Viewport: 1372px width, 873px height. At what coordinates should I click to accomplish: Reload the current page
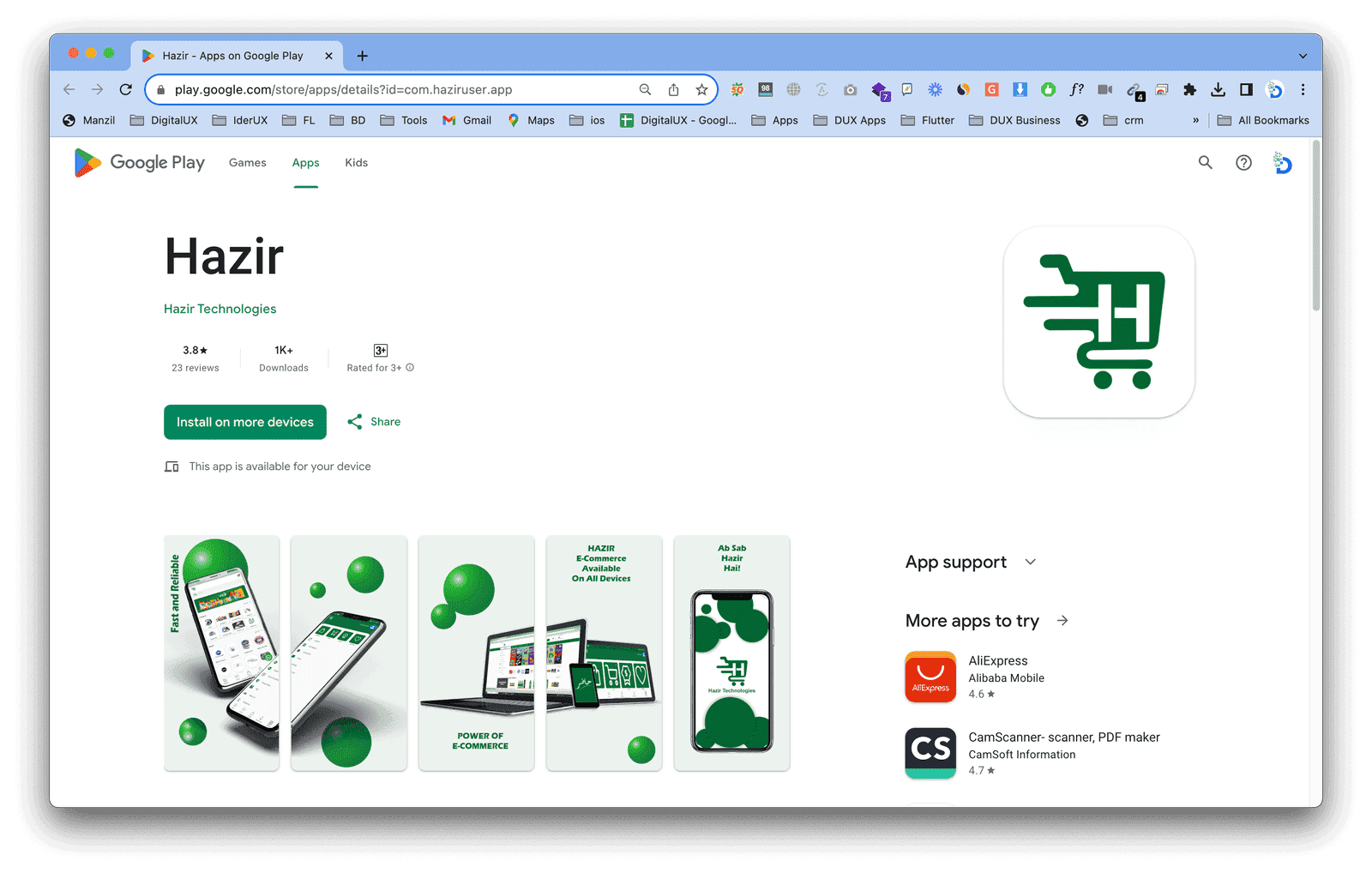pyautogui.click(x=125, y=89)
